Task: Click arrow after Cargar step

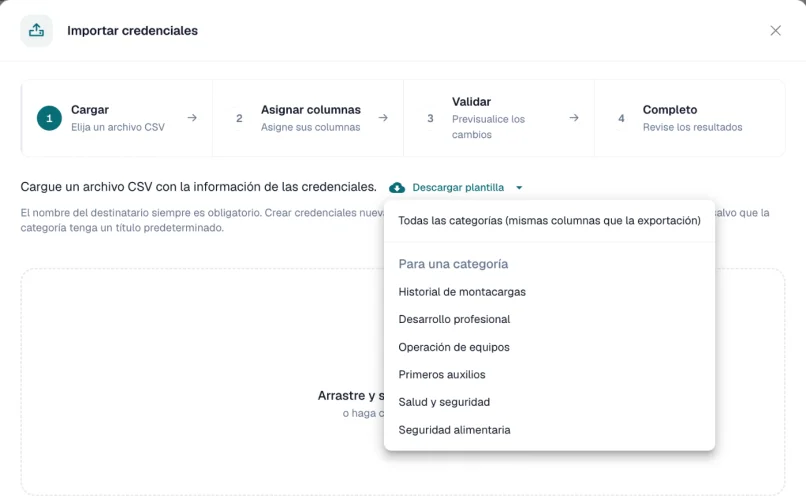Action: (192, 118)
